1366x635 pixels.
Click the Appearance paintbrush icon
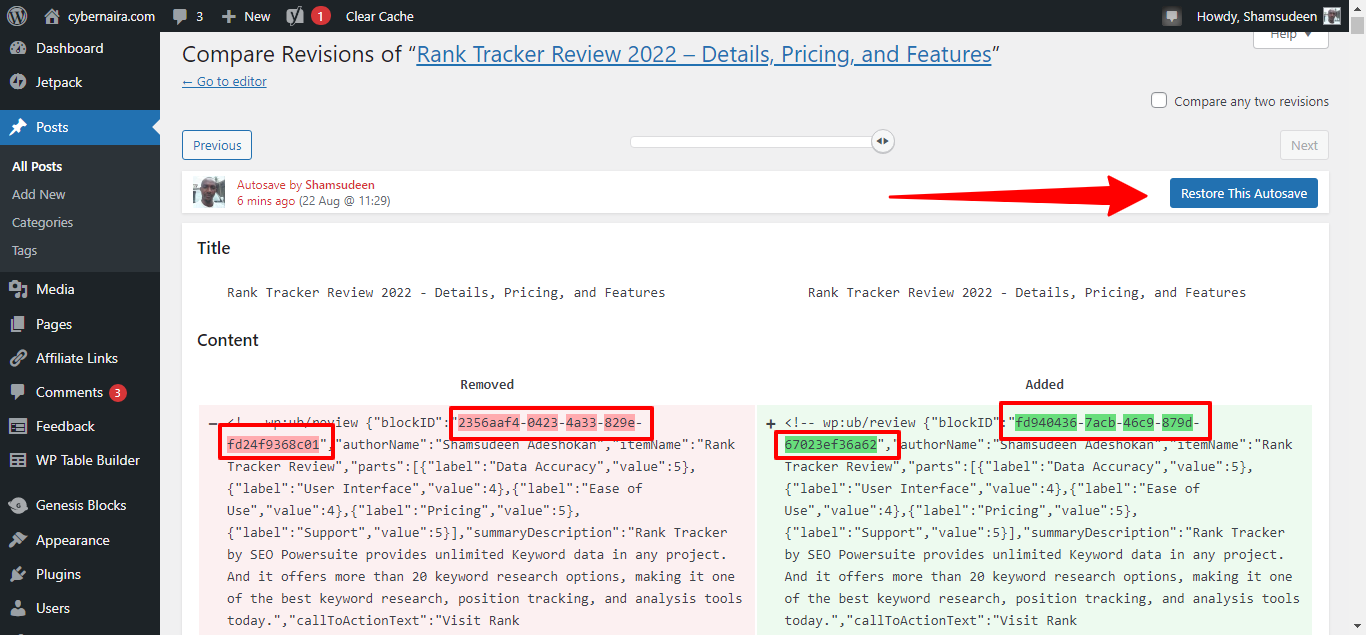[18, 540]
